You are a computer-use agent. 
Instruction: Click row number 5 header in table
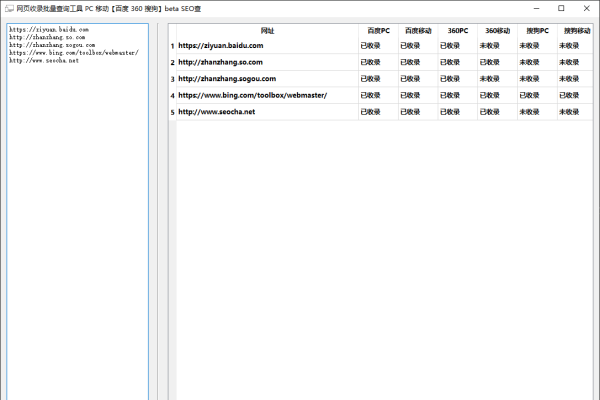tap(172, 112)
